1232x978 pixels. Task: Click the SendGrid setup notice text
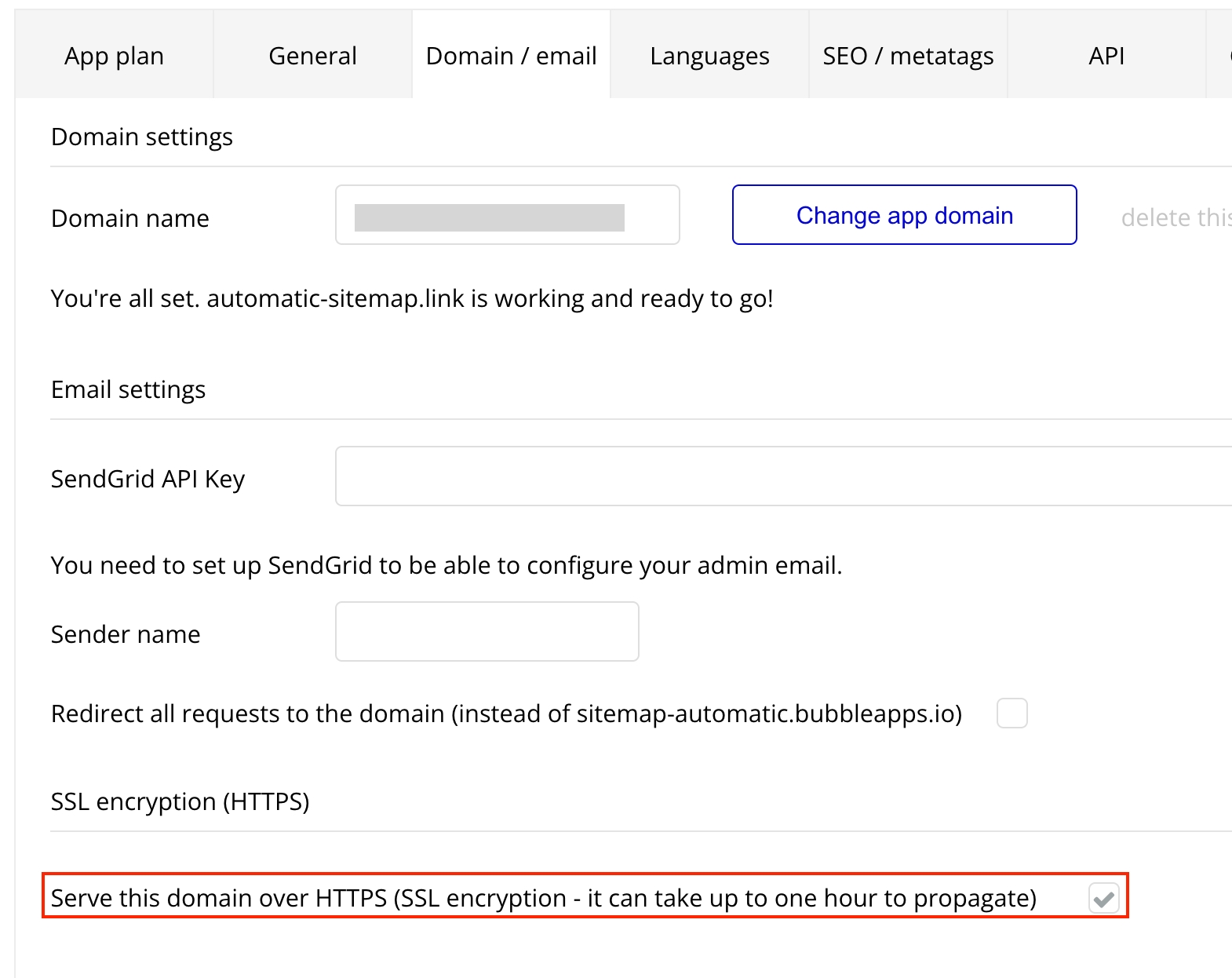pyautogui.click(x=446, y=565)
